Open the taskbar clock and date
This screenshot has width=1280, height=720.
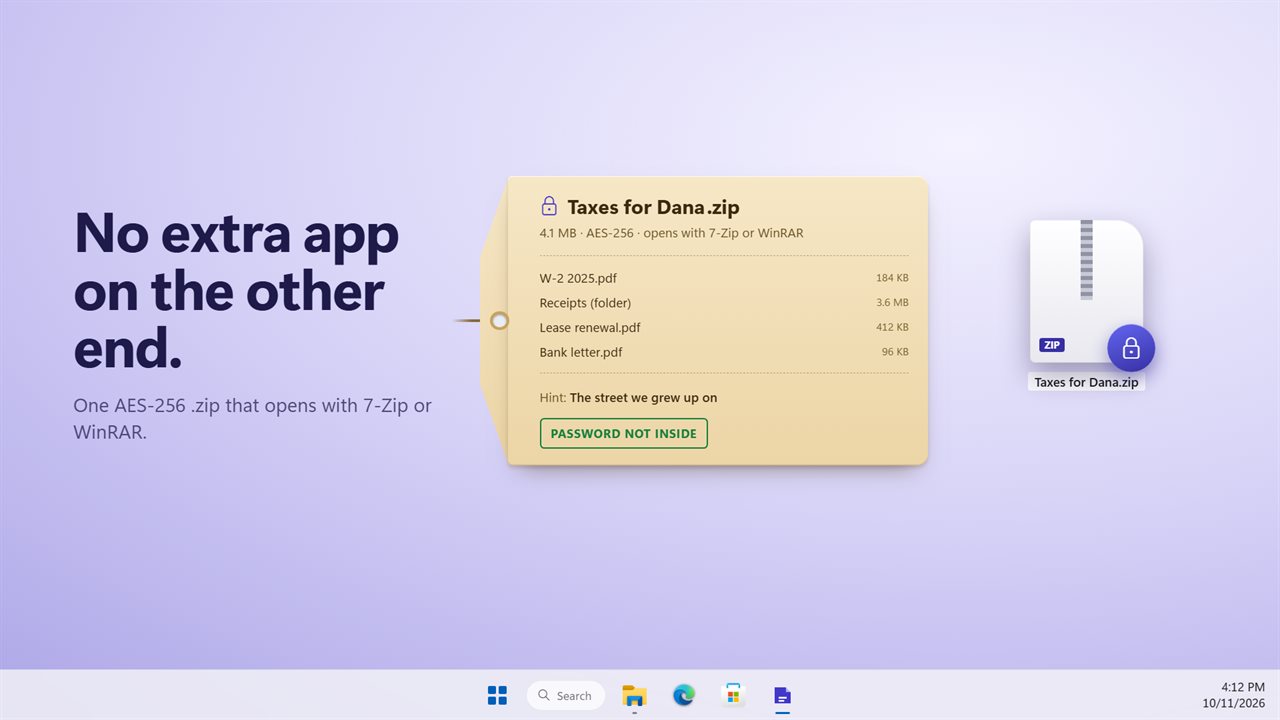pyautogui.click(x=1233, y=695)
